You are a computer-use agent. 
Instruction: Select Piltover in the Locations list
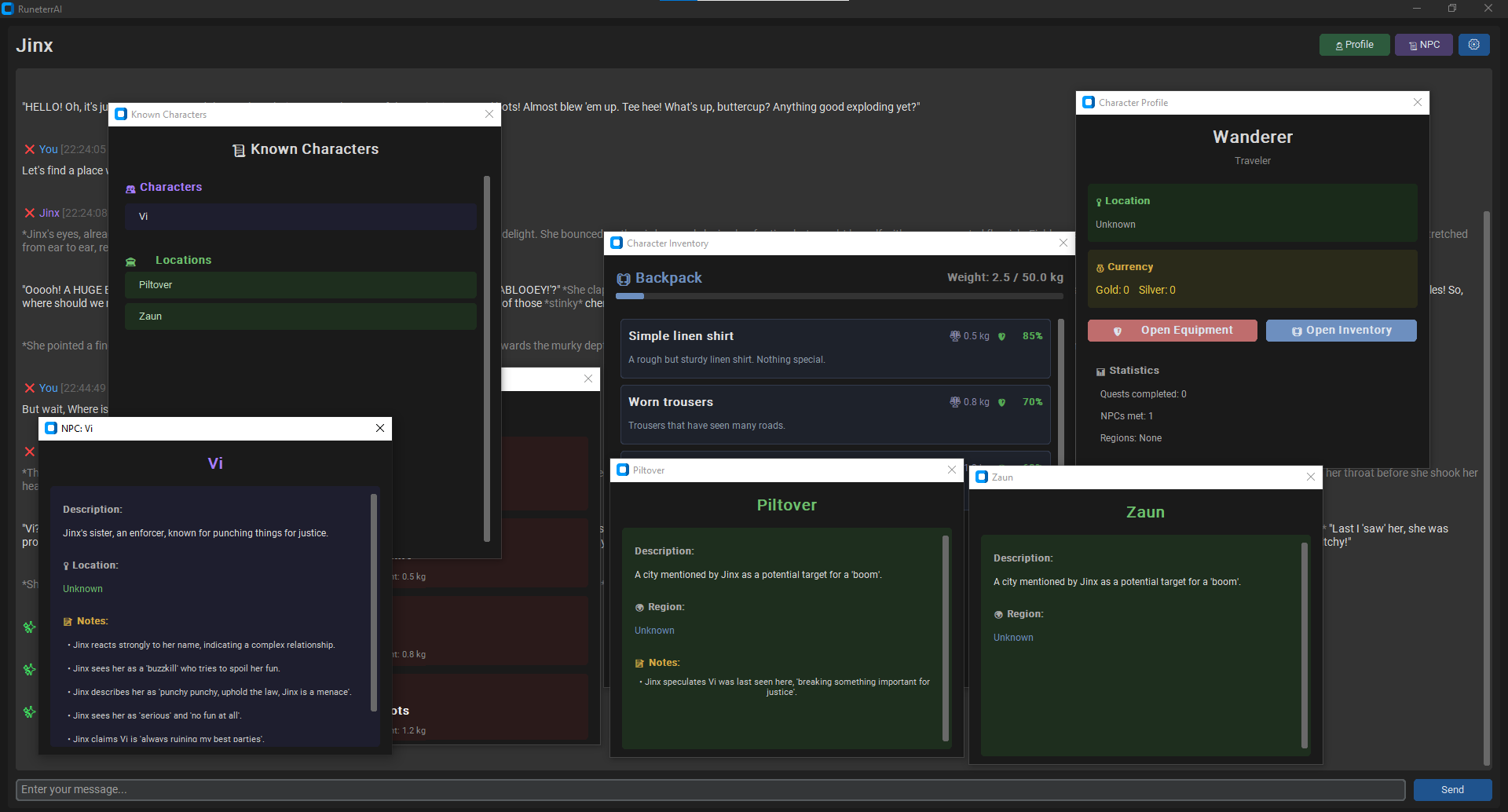pos(301,285)
